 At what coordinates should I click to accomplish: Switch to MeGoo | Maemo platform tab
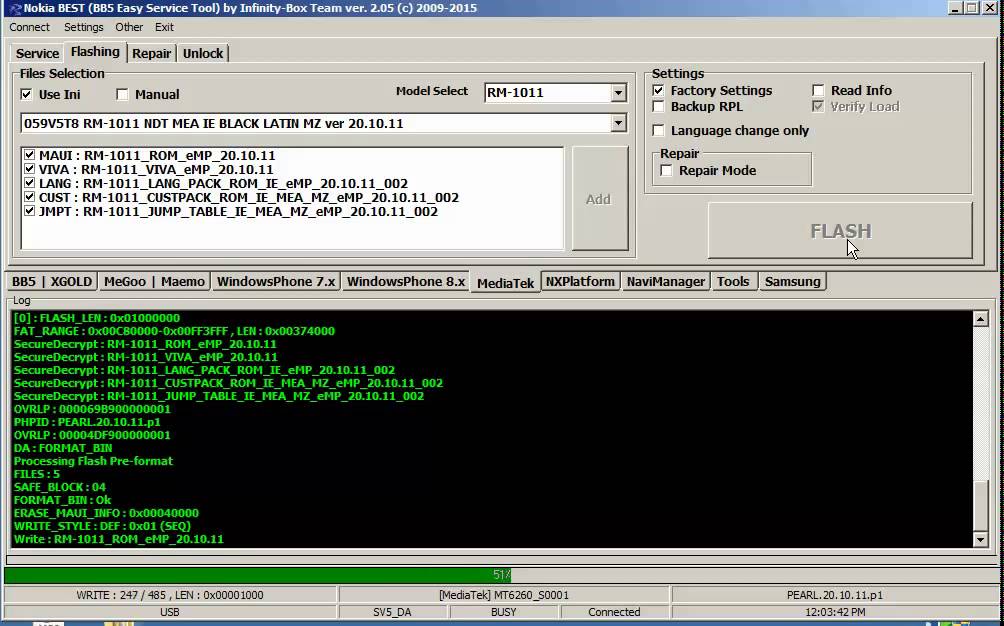click(x=154, y=282)
